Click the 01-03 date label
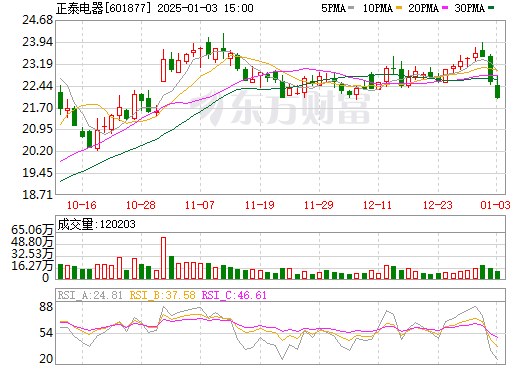Viewport: 520px width, 365px height. coord(495,205)
